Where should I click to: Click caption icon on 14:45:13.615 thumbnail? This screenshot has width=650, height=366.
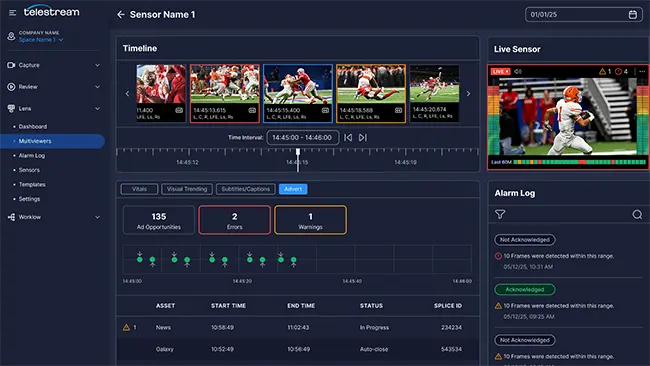pos(252,110)
